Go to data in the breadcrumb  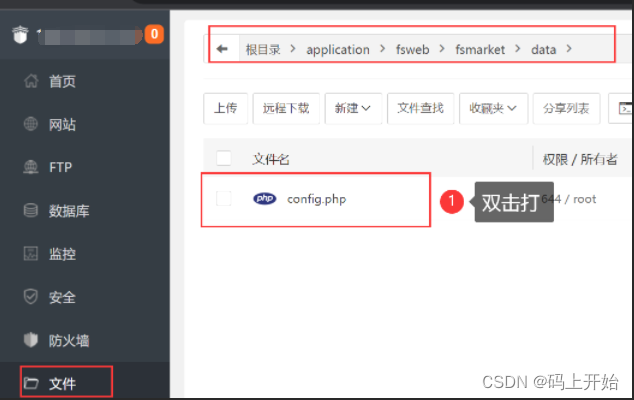543,49
